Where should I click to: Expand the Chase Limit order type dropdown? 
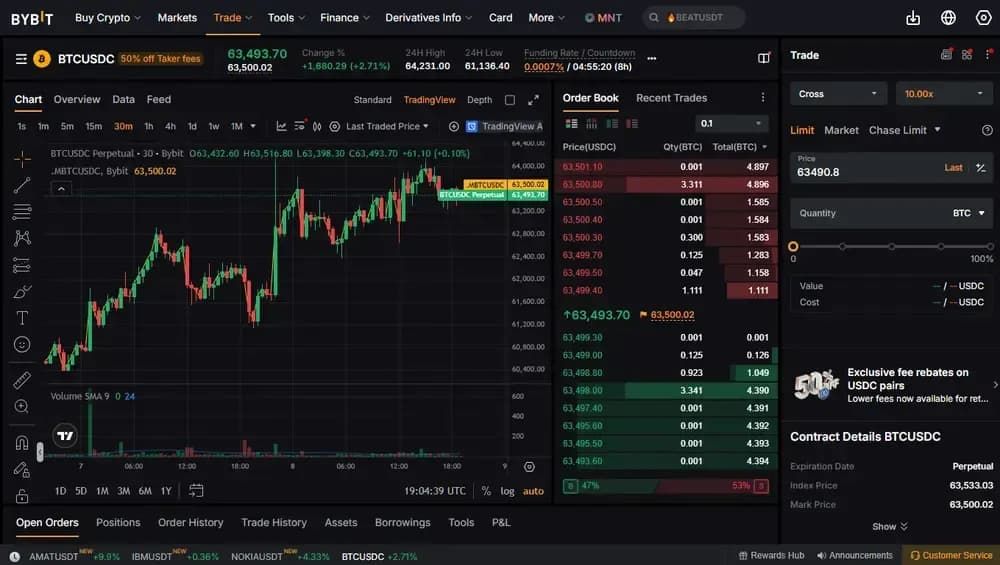[938, 130]
